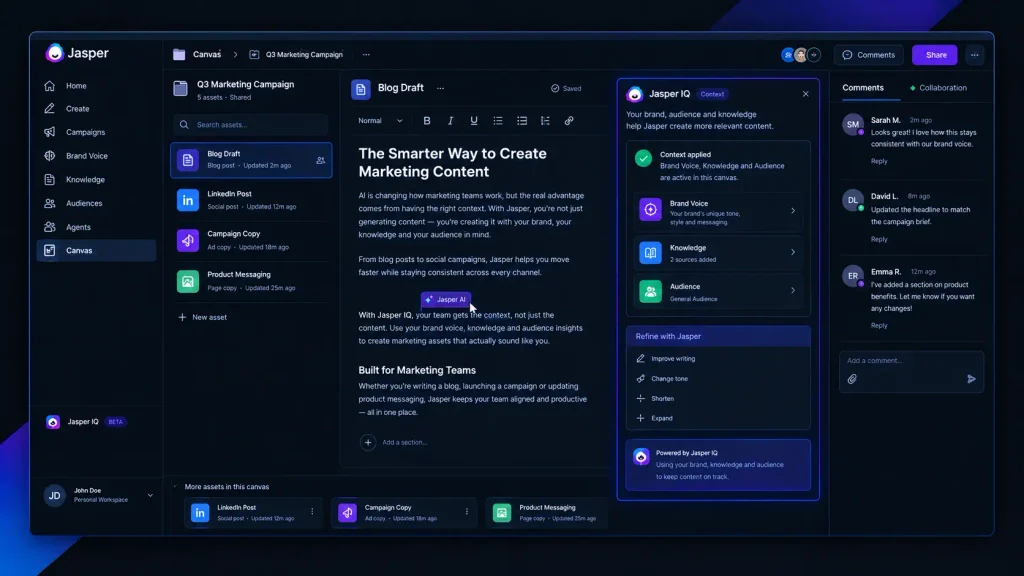Switch to the Collaboration tab
Viewport: 1024px width, 576px height.
[938, 88]
